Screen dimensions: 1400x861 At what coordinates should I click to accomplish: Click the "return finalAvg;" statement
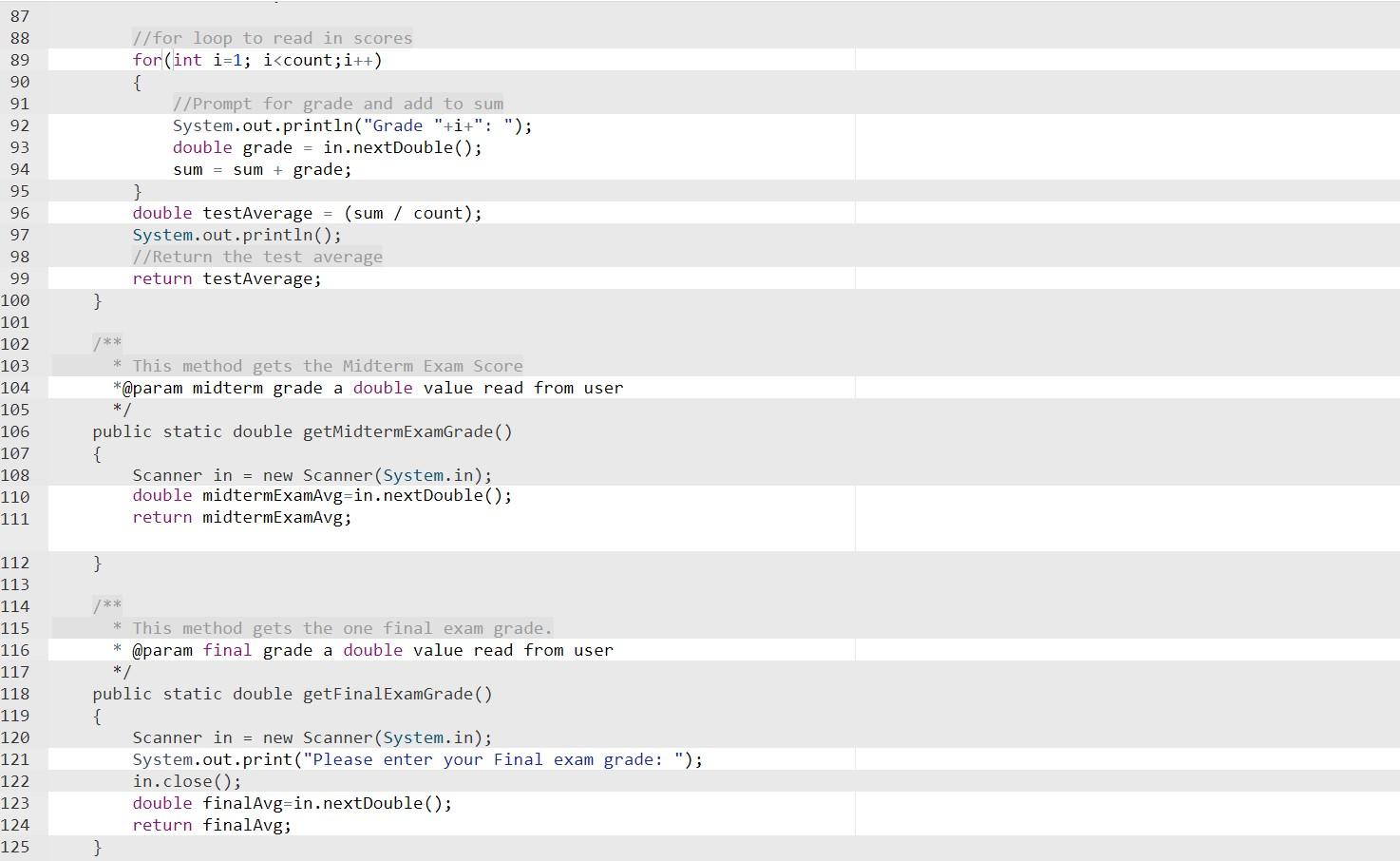[212, 825]
